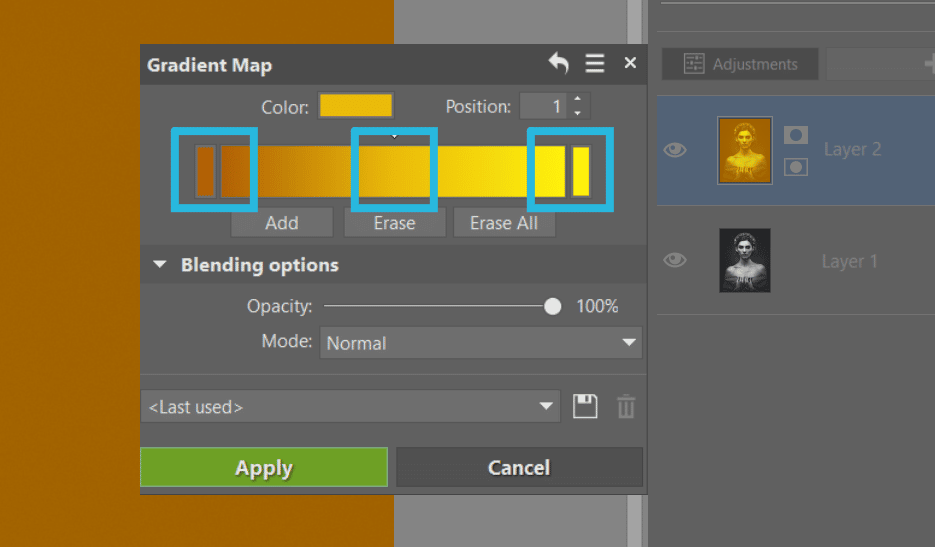Viewport: 935px width, 547px height.
Task: Toggle visibility of Layer 1
Action: (676, 260)
